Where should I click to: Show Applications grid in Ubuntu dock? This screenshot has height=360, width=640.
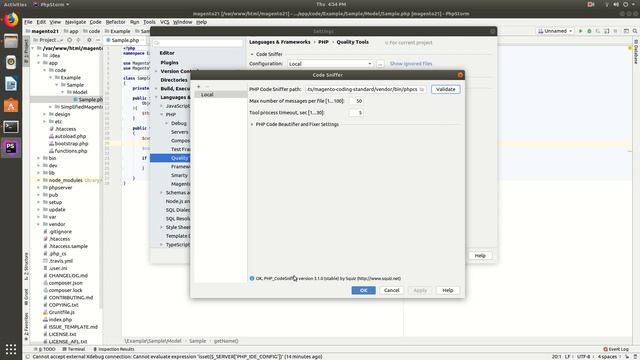[11, 349]
